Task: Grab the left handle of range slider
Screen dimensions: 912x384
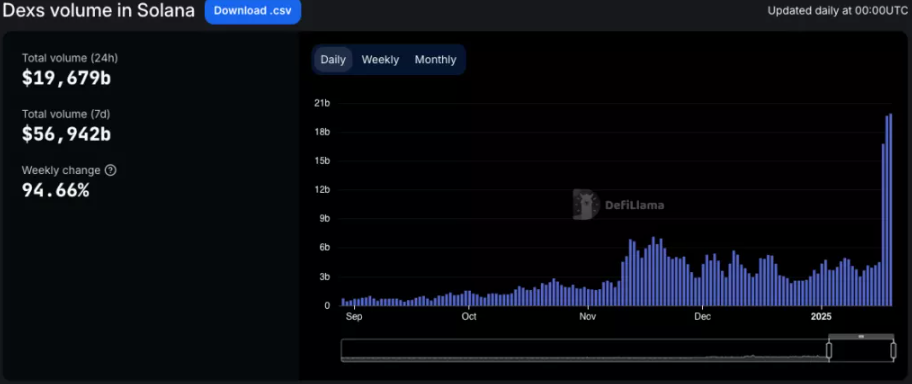Action: 829,350
